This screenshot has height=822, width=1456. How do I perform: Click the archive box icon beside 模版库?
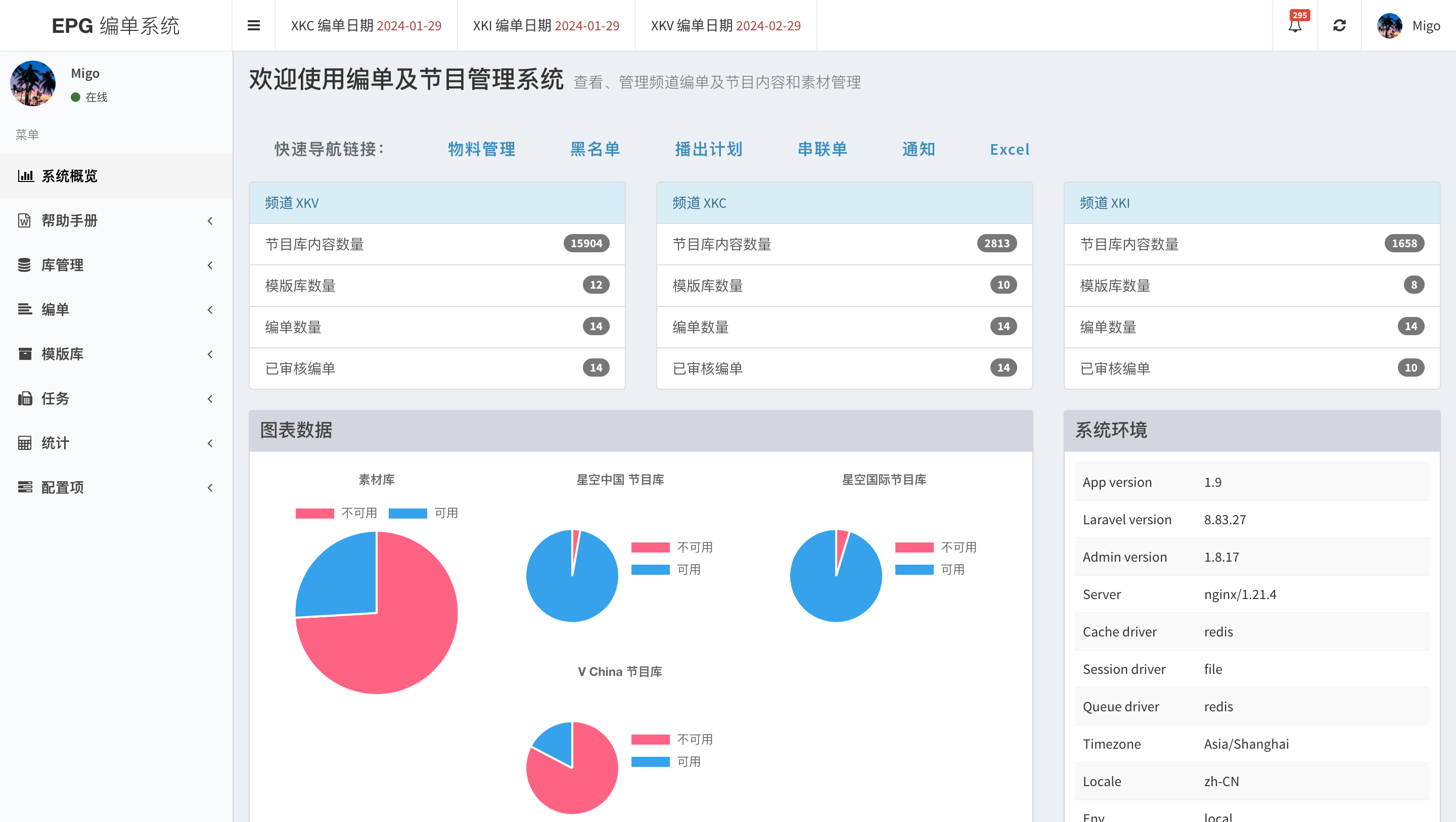[x=24, y=354]
